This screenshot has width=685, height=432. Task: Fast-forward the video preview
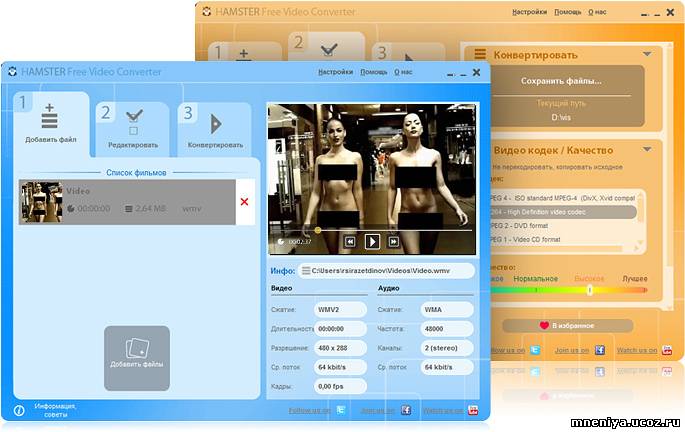click(394, 242)
